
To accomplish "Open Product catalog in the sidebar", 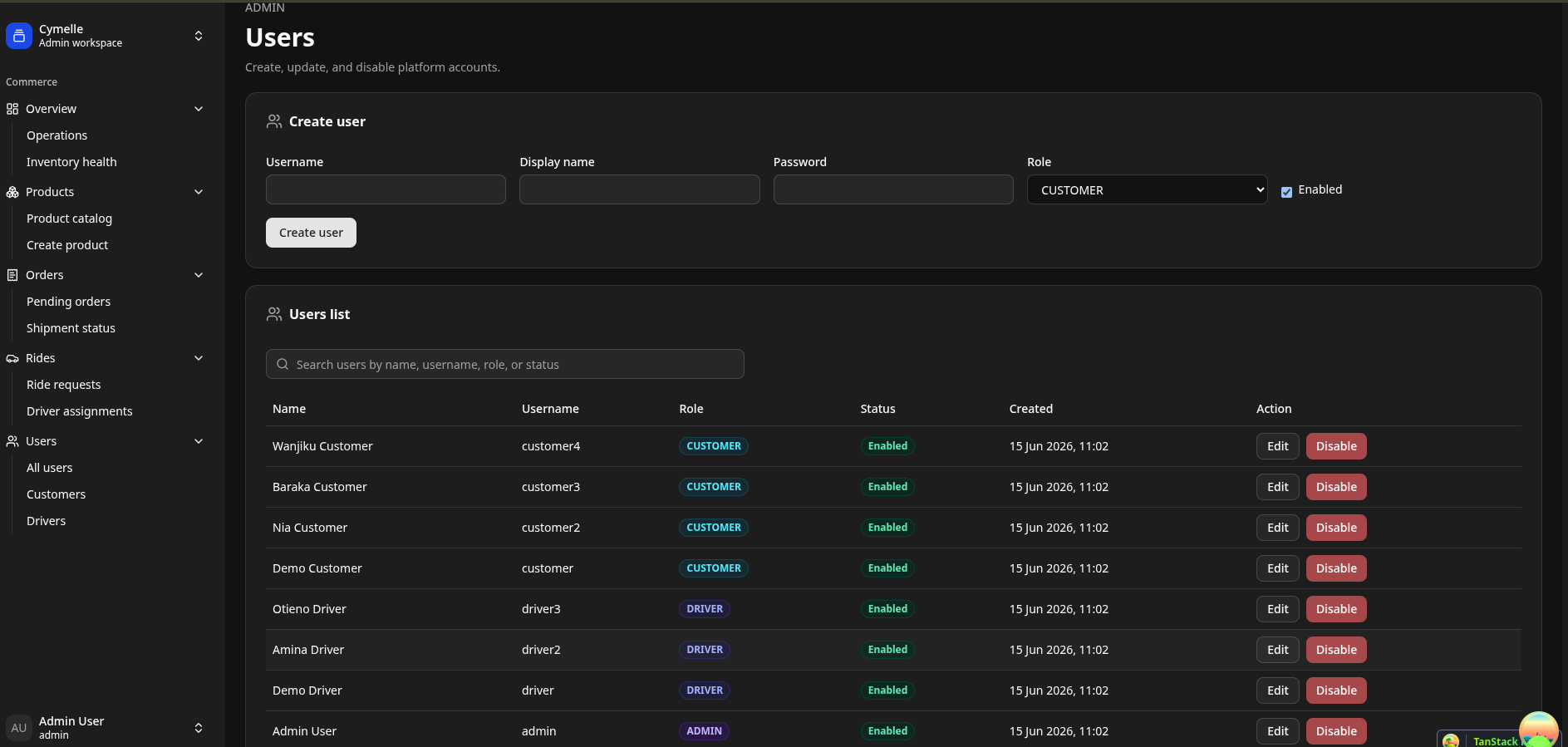I will click(x=69, y=219).
